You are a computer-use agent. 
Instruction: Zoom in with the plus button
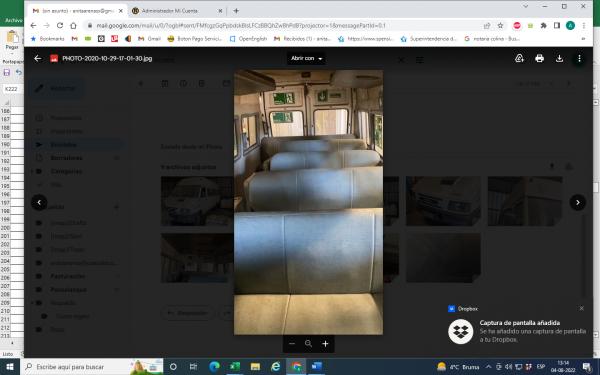pyautogui.click(x=325, y=344)
